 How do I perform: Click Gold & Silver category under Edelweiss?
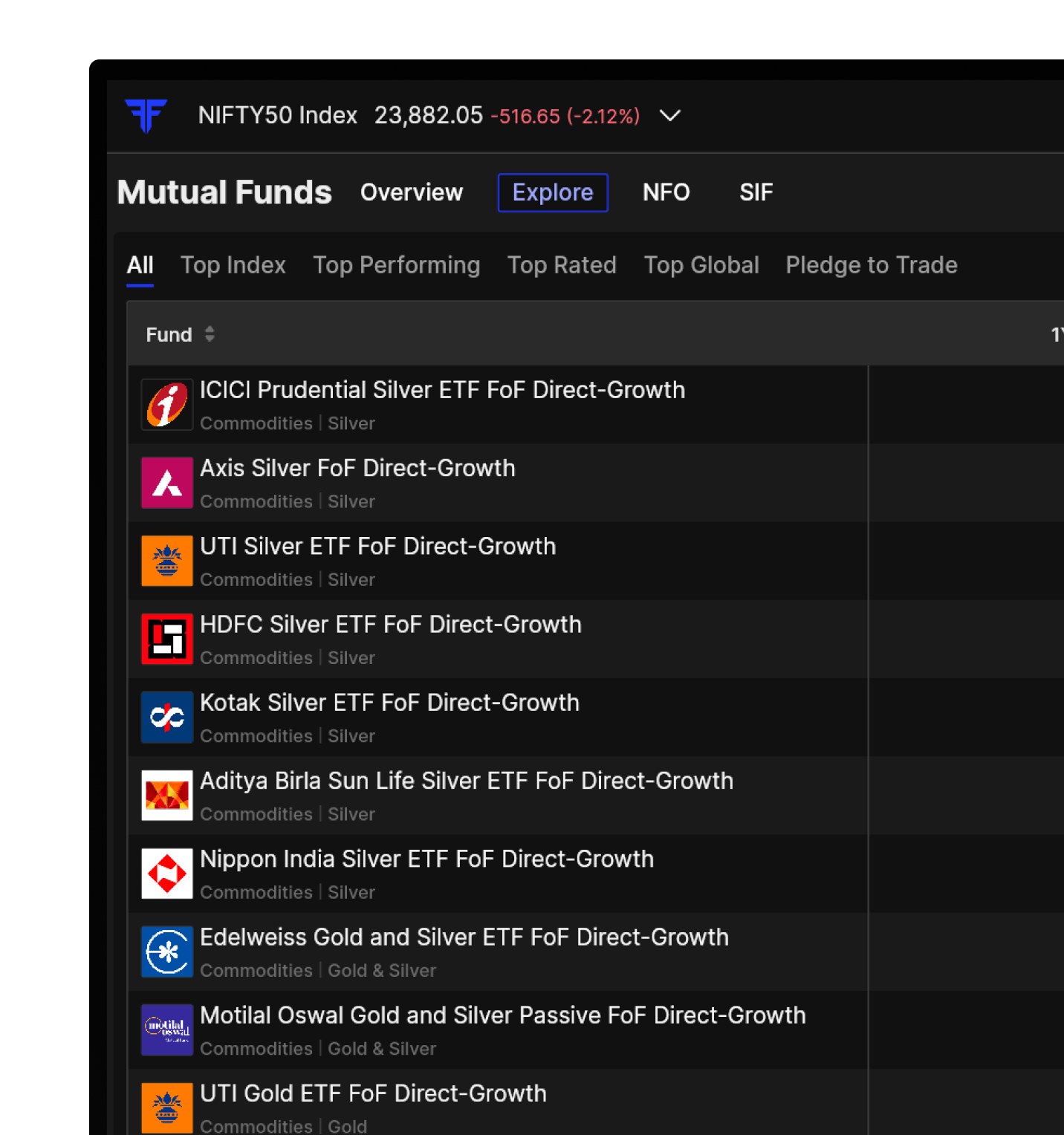382,970
